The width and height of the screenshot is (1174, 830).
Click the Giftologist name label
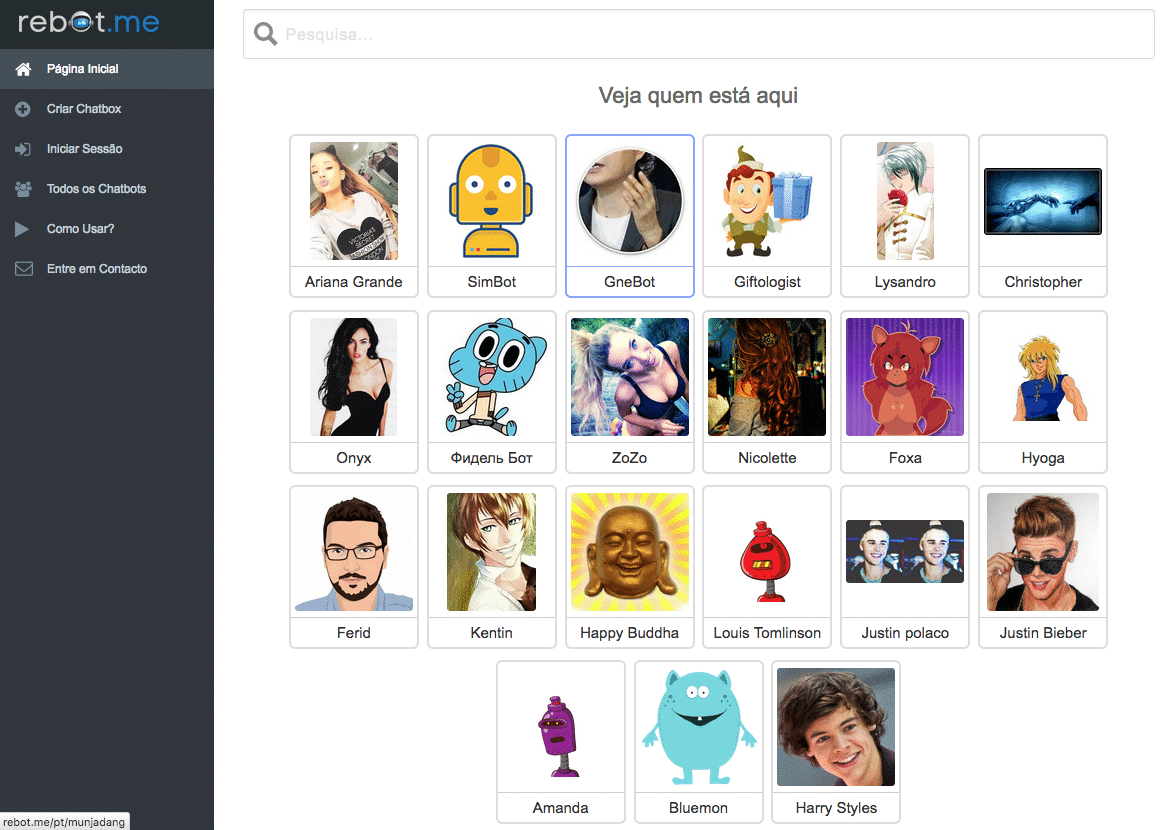[x=767, y=281]
